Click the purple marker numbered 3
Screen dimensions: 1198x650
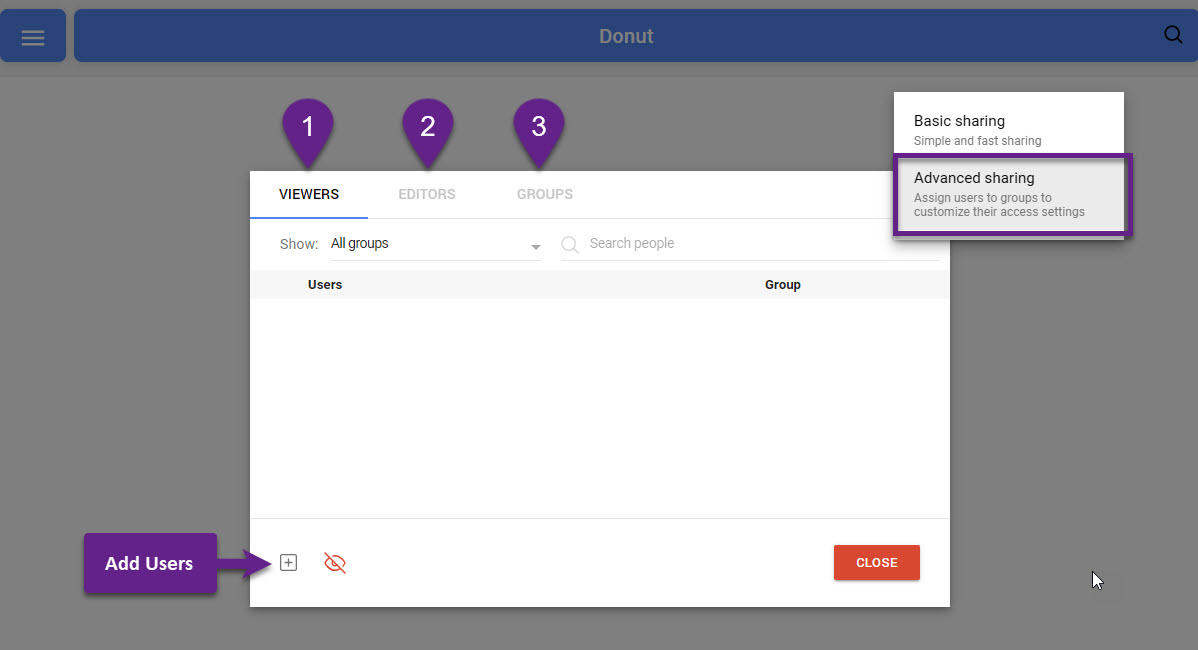pyautogui.click(x=539, y=129)
